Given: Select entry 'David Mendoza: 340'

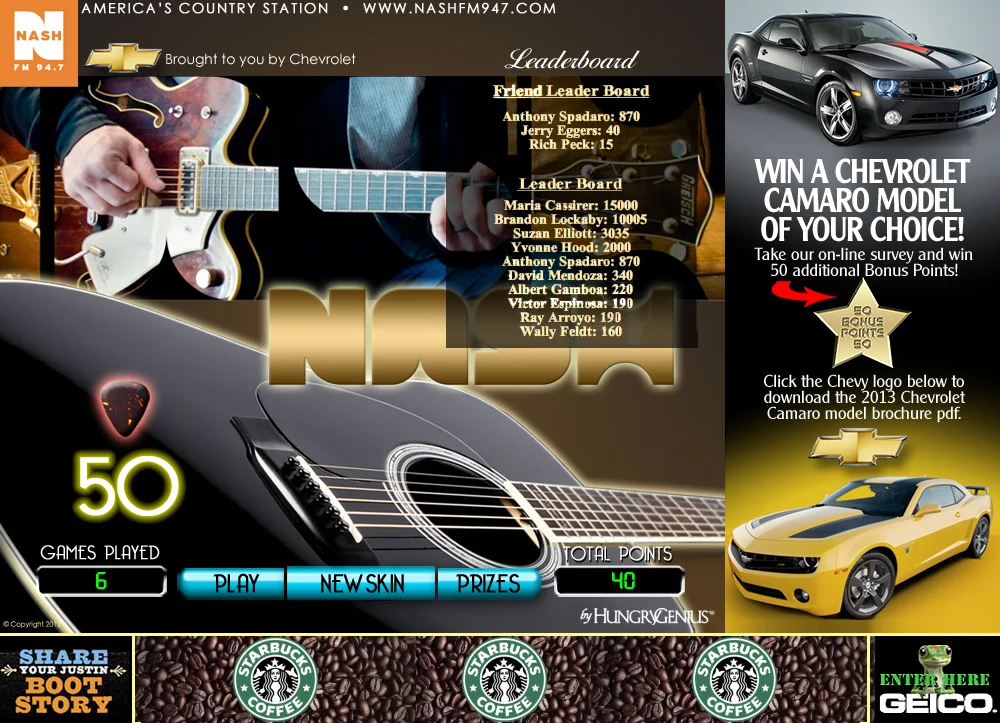Looking at the screenshot, I should tap(570, 275).
